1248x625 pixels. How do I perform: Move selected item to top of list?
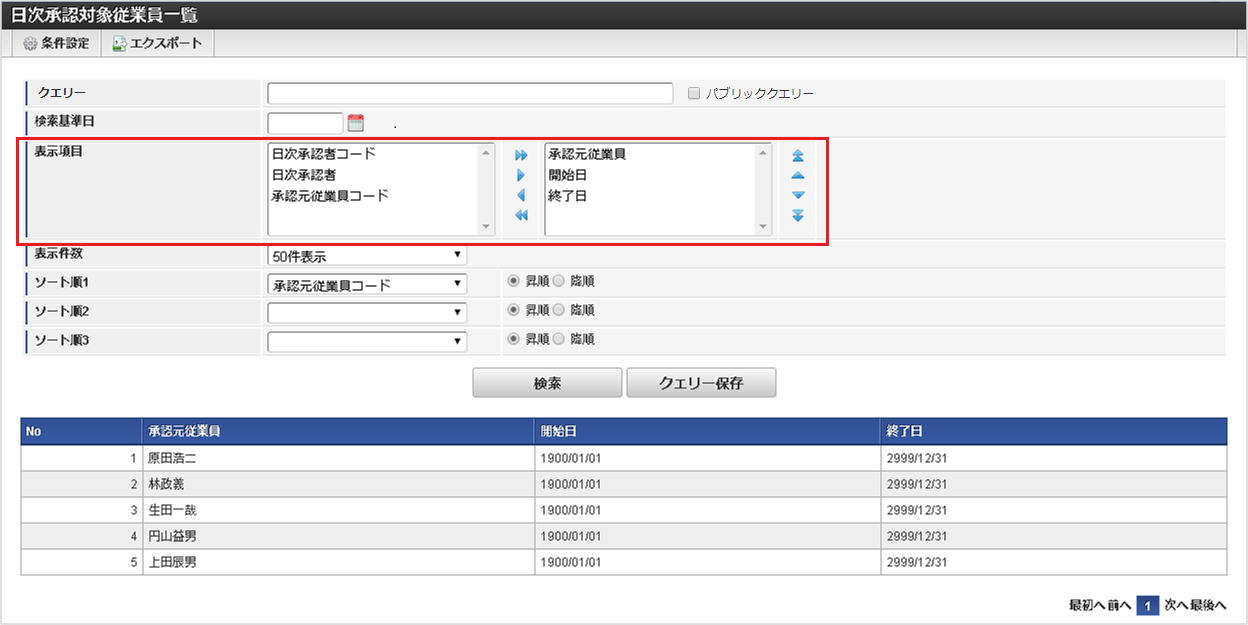click(797, 156)
